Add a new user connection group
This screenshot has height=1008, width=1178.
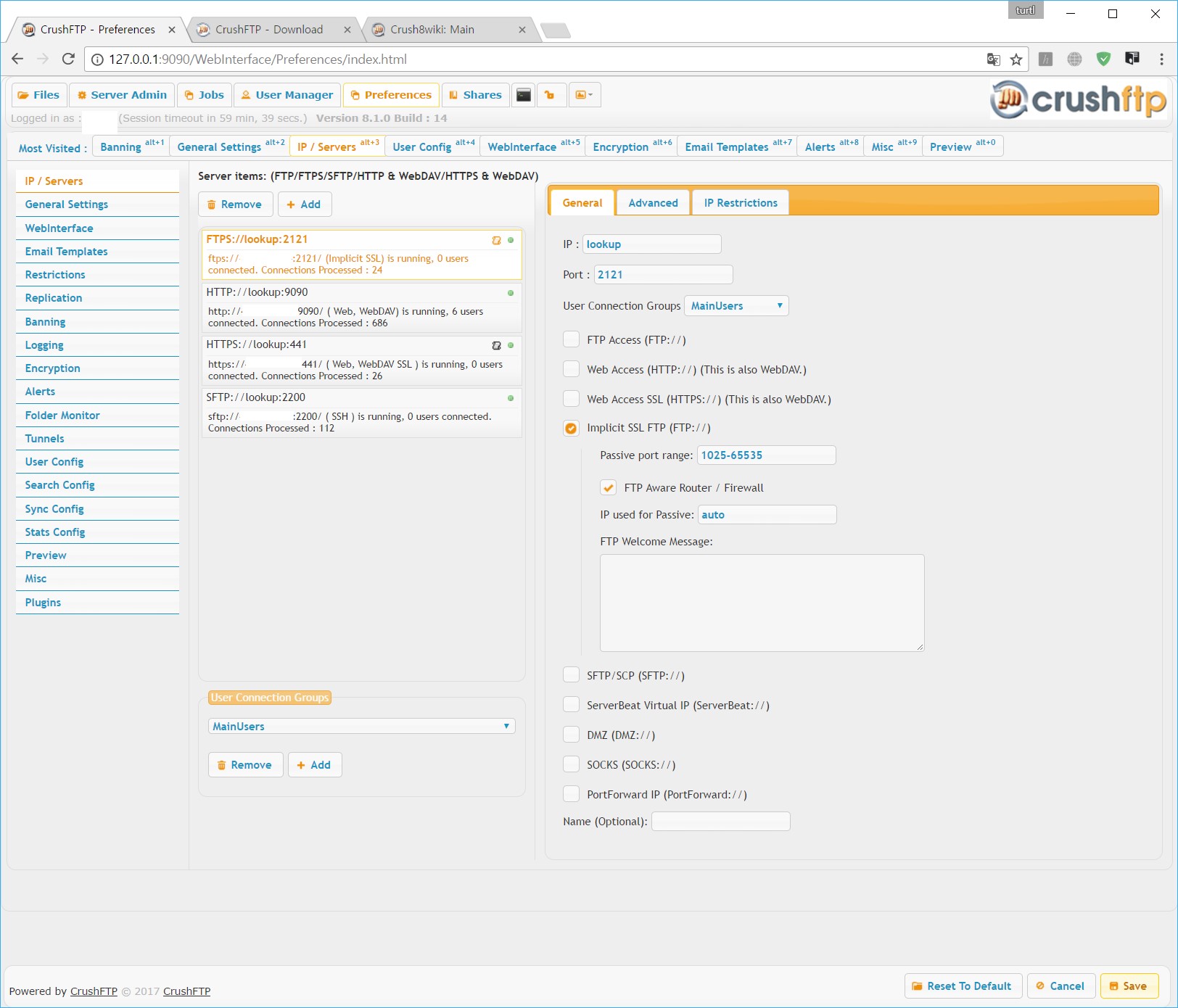[315, 765]
